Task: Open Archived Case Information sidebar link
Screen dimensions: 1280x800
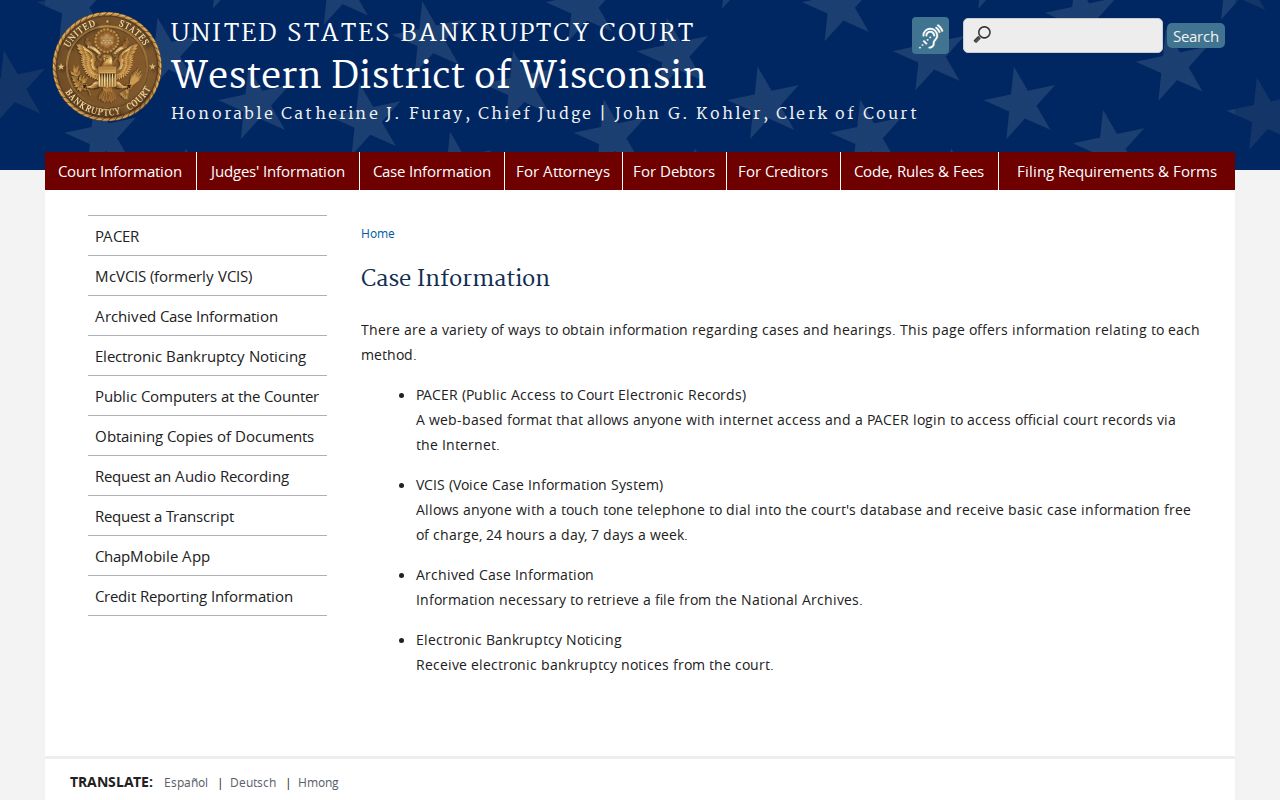Action: 207,316
